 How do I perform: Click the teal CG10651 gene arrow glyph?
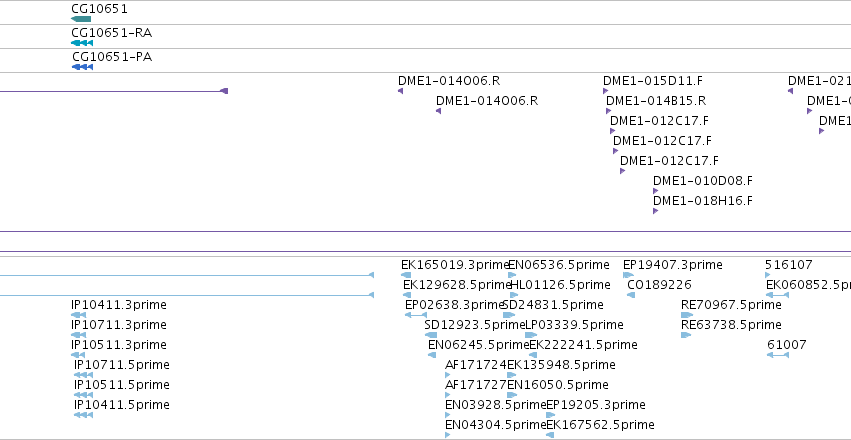coord(81,19)
